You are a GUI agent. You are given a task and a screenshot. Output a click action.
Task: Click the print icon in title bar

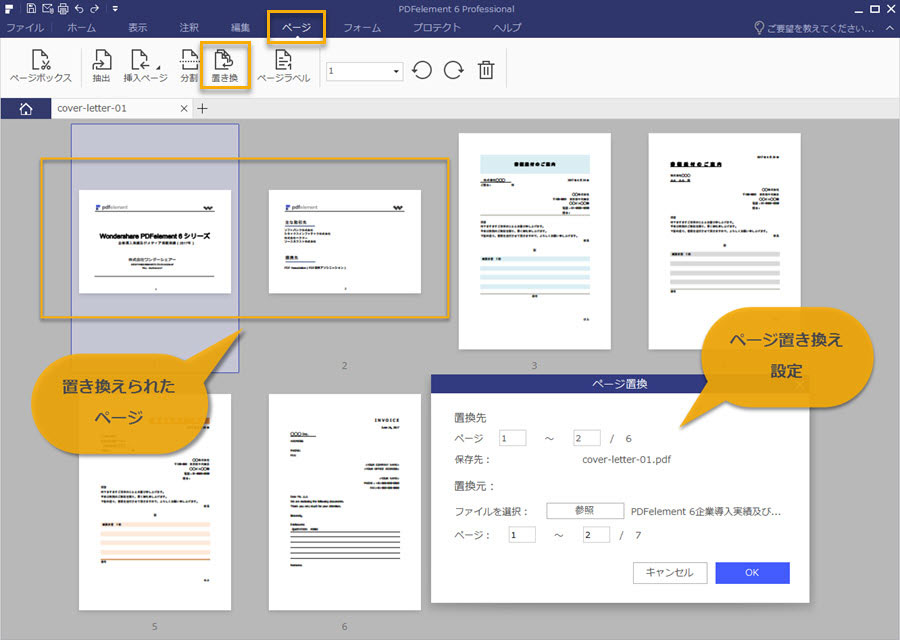coord(63,9)
